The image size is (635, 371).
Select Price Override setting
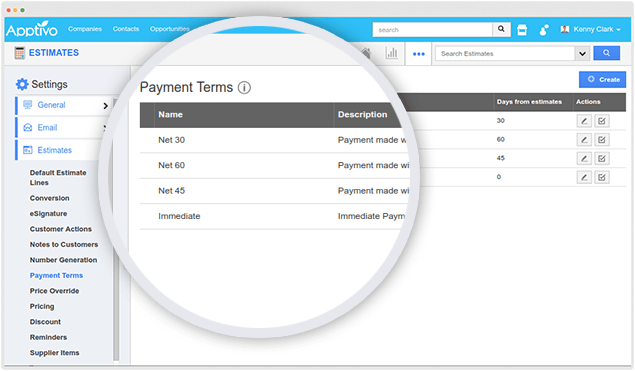pyautogui.click(x=54, y=291)
